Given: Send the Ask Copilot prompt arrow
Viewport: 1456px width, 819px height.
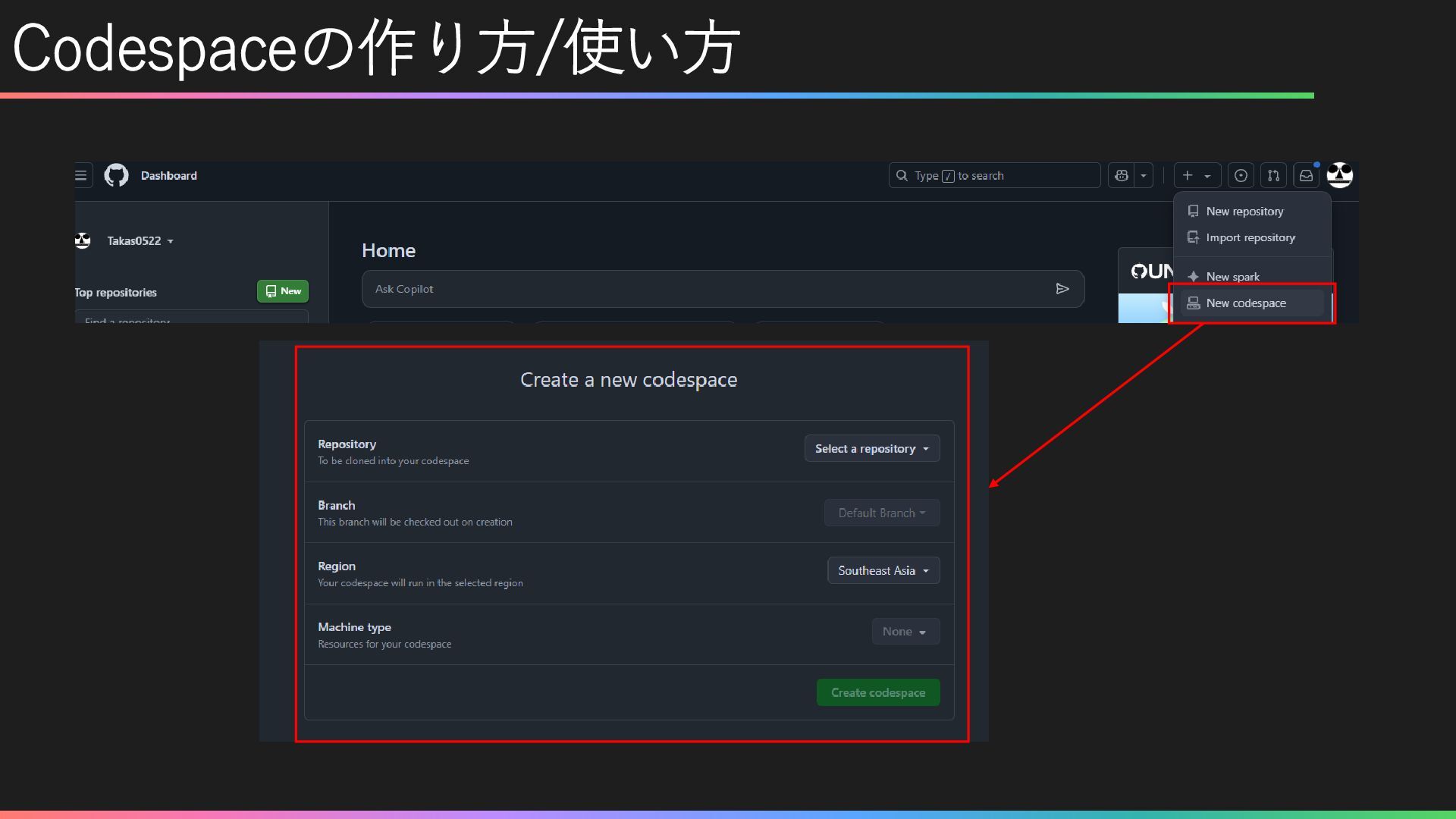Looking at the screenshot, I should 1062,289.
